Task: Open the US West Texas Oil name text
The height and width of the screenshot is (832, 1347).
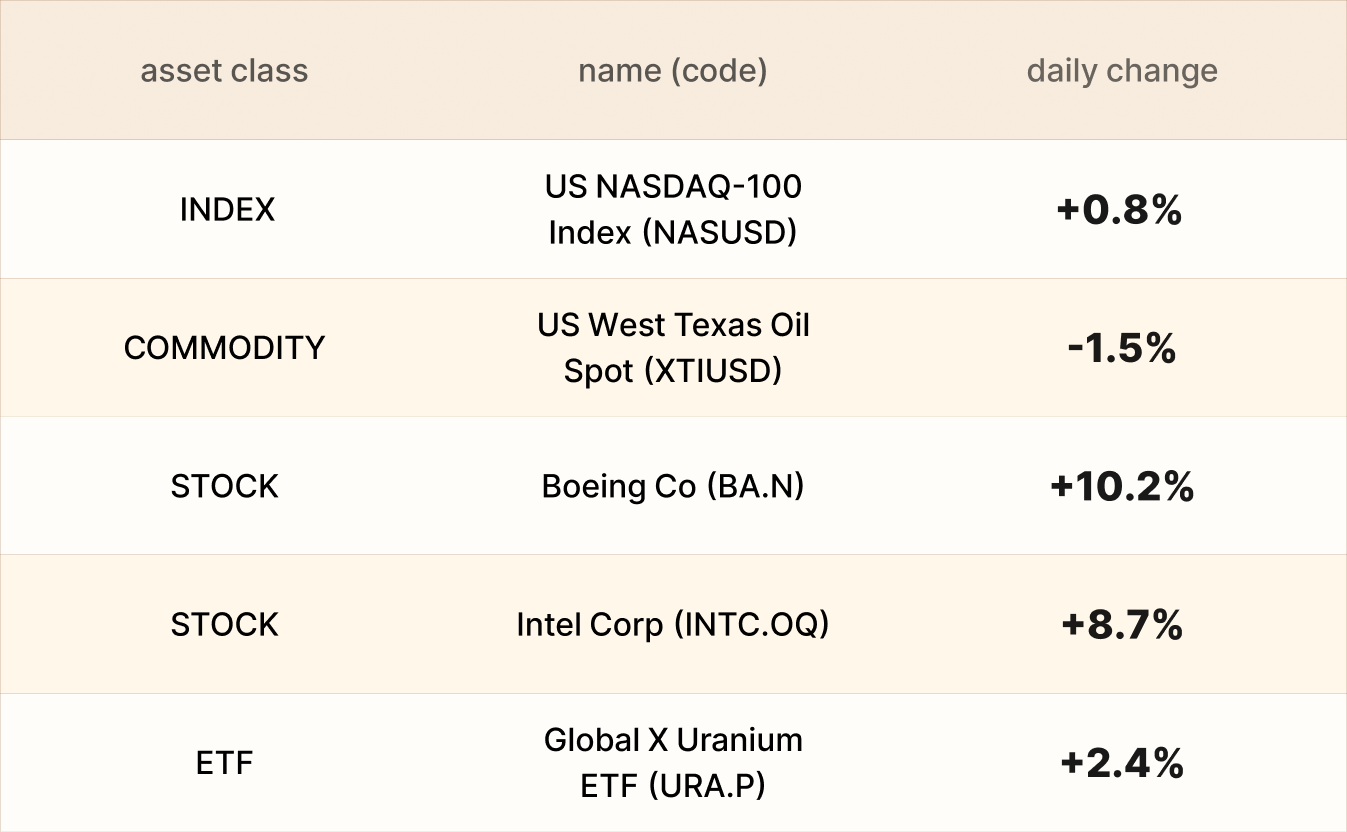Action: tap(673, 325)
